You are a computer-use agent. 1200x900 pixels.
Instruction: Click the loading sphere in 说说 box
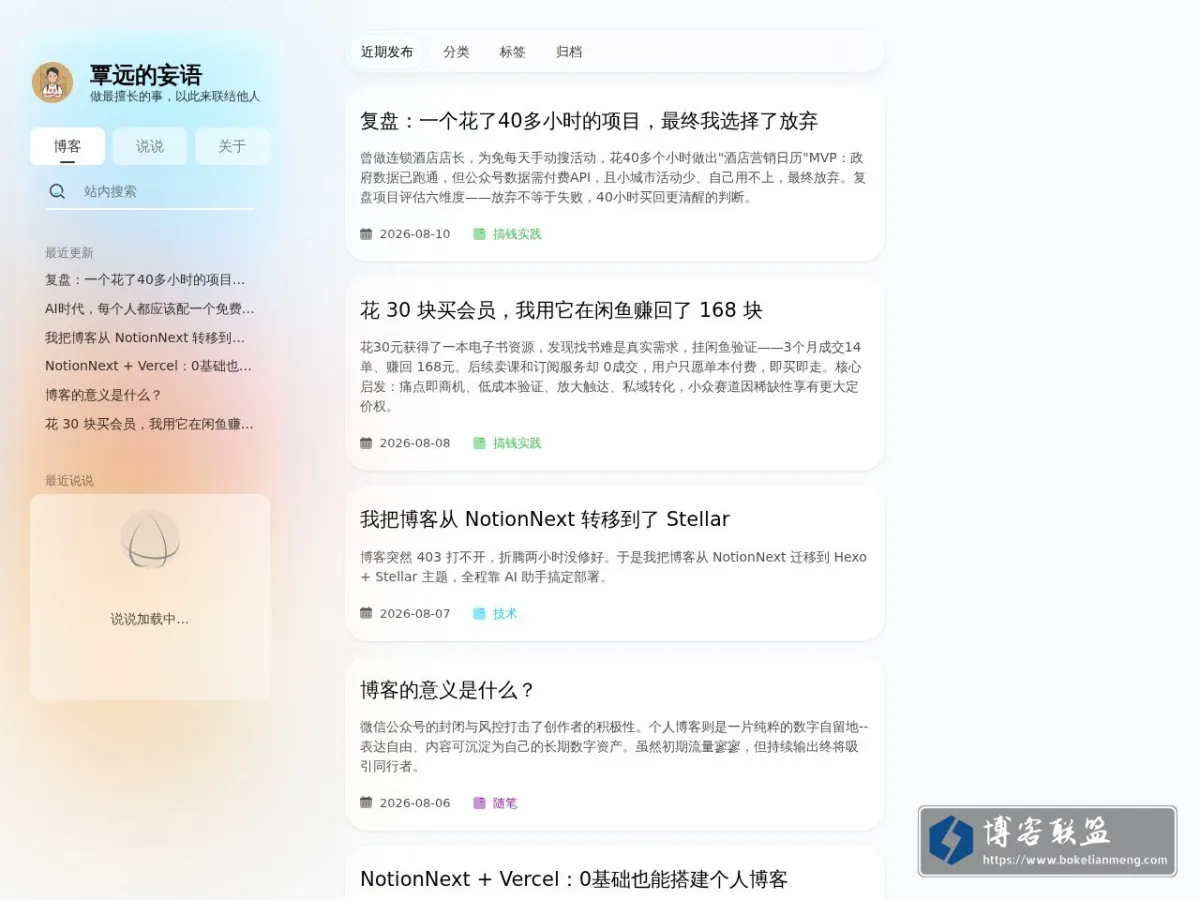click(150, 539)
